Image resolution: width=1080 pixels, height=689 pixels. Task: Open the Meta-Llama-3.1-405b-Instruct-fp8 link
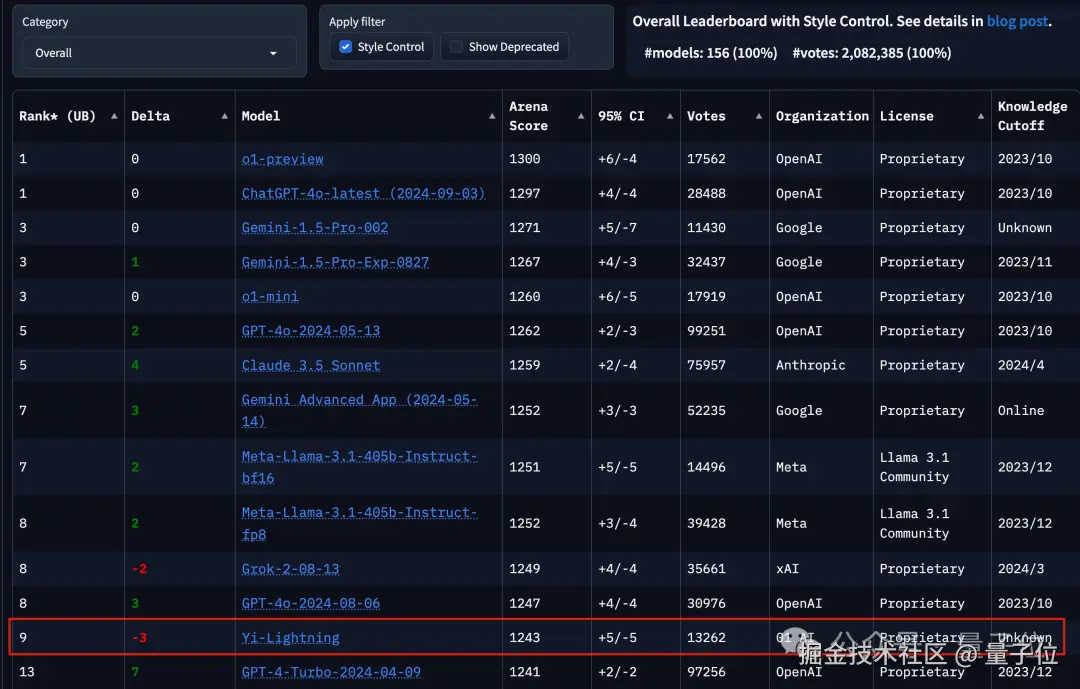pyautogui.click(x=359, y=524)
